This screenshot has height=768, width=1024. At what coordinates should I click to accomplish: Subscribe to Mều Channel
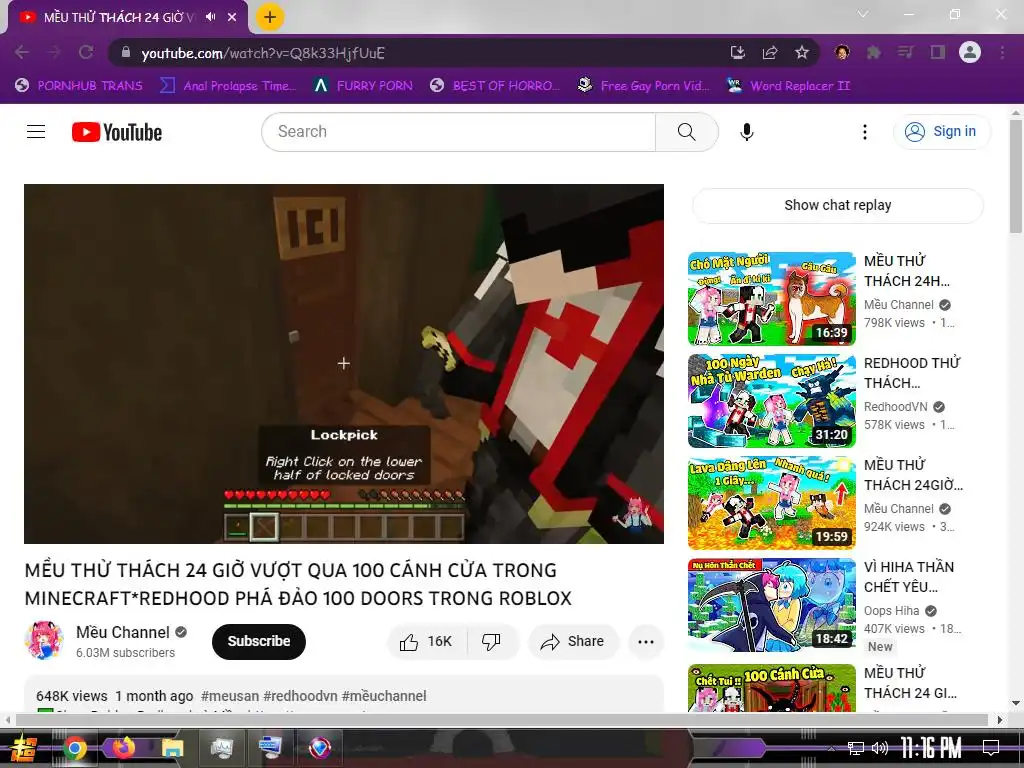(x=259, y=641)
